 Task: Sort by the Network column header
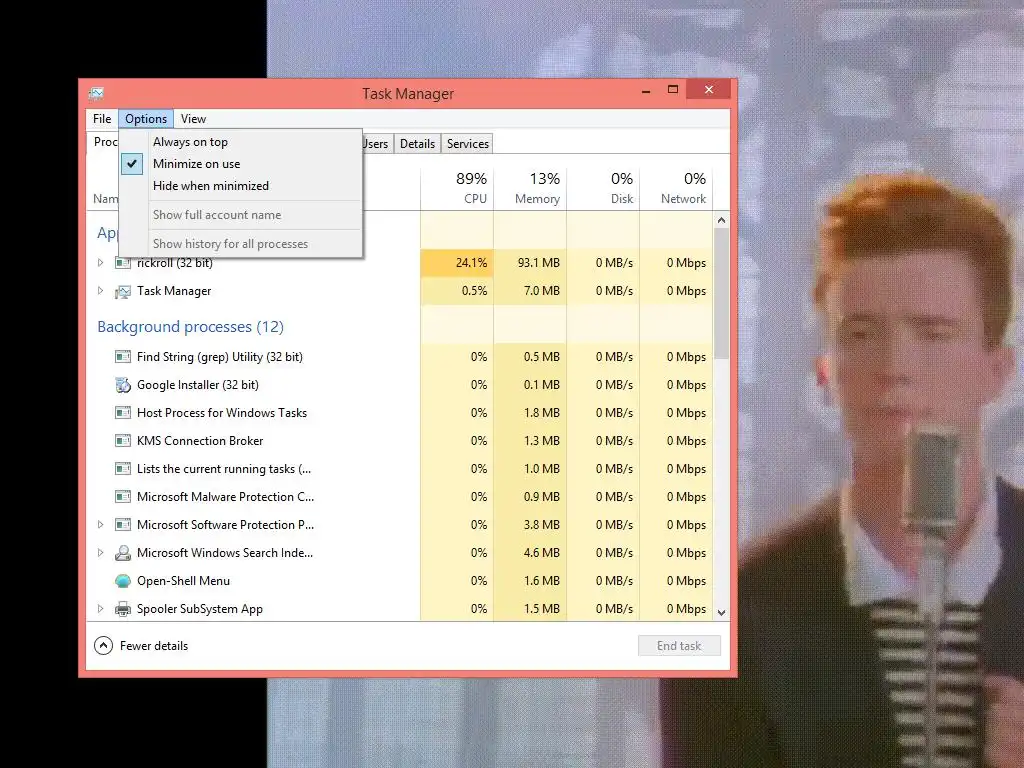[677, 188]
